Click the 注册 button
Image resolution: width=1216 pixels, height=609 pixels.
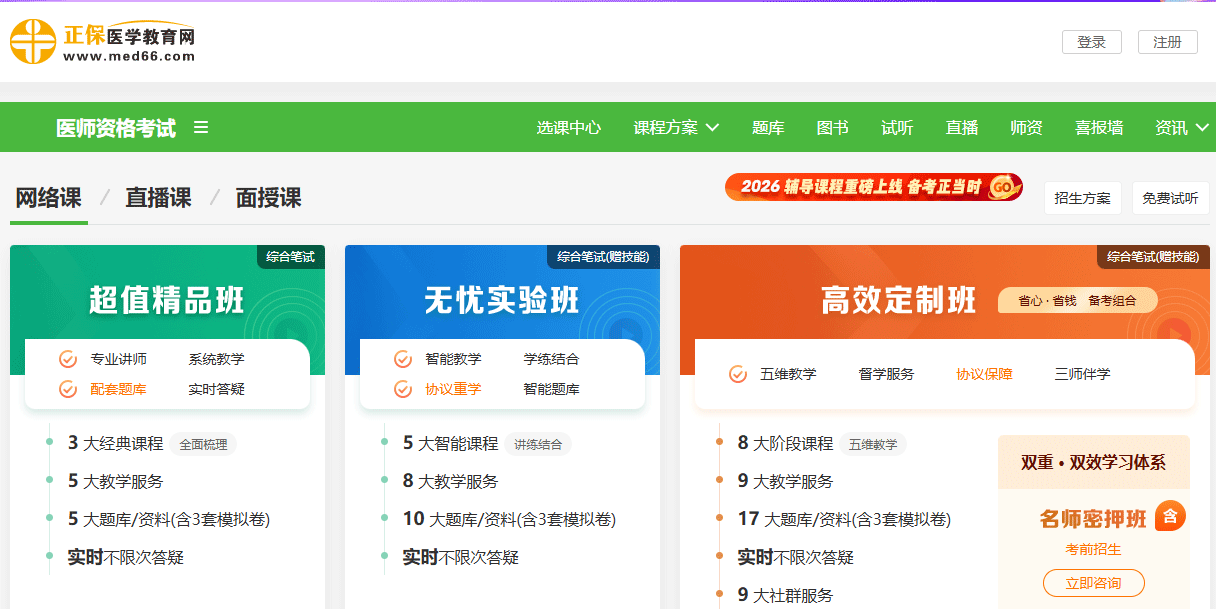[x=1167, y=42]
